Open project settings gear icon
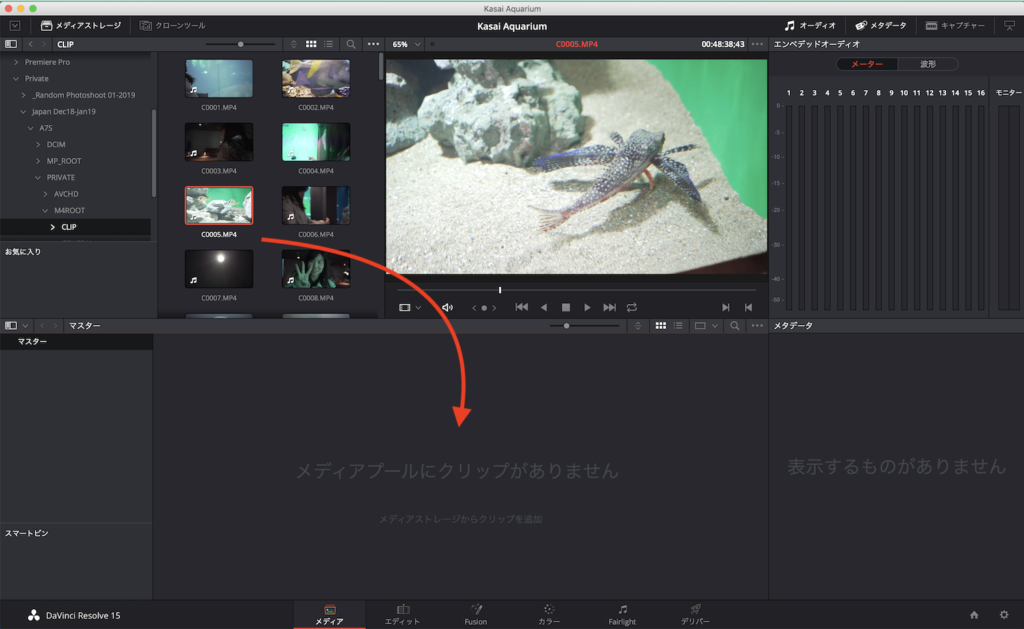 click(1004, 614)
